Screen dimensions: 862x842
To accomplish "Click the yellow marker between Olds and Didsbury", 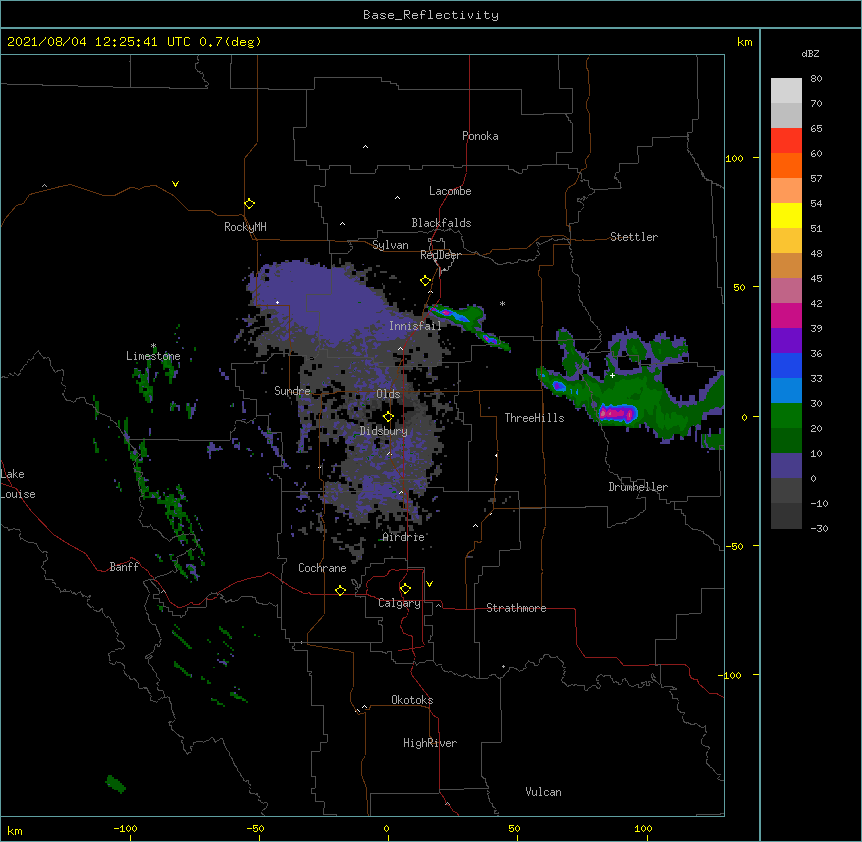I will click(x=388, y=416).
